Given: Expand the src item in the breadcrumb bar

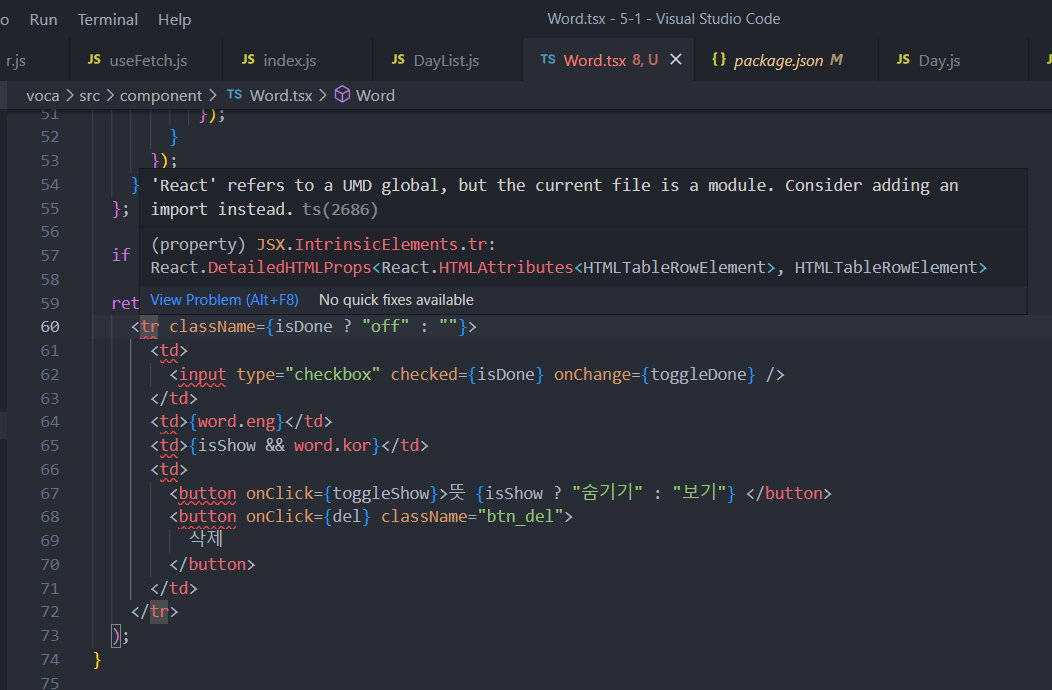Looking at the screenshot, I should [x=90, y=95].
